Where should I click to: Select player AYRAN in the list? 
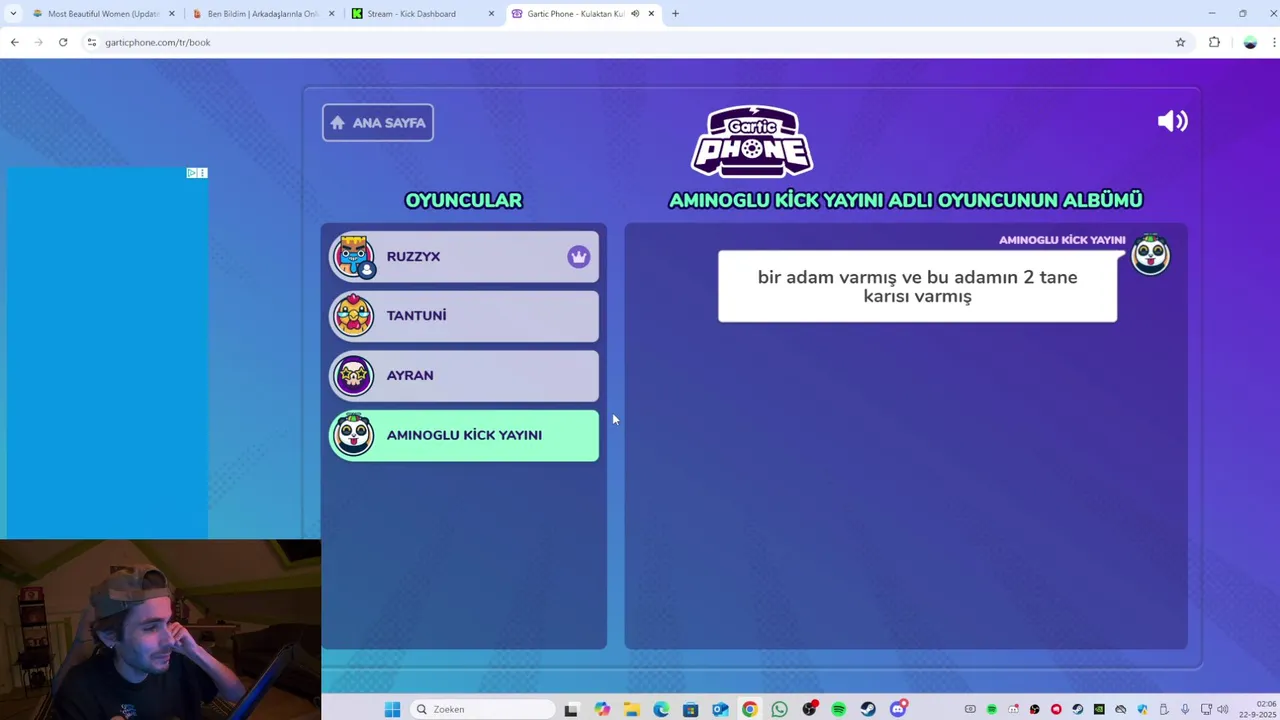click(465, 376)
